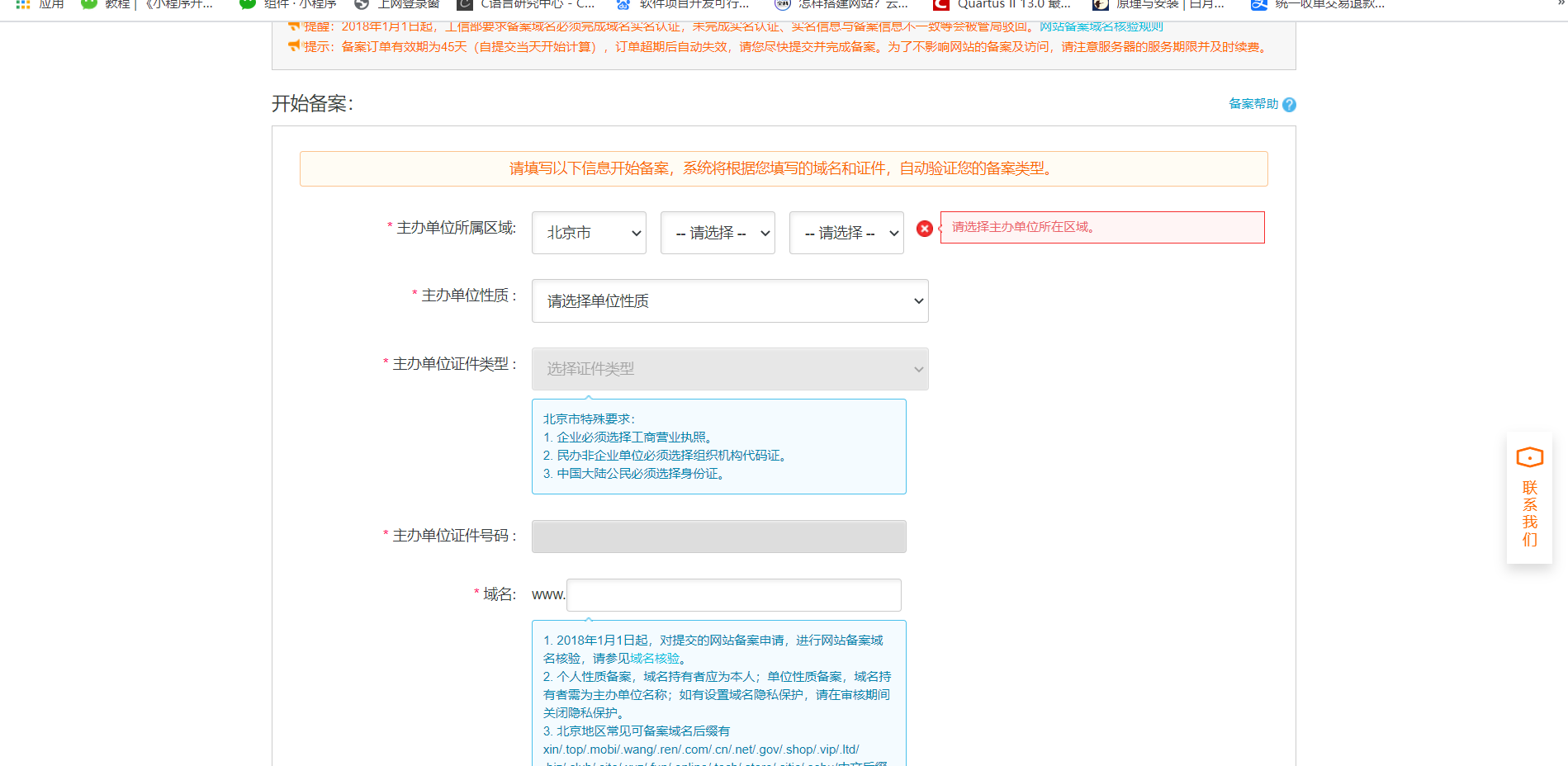Click the 主办单位证件号码 label

tap(454, 536)
